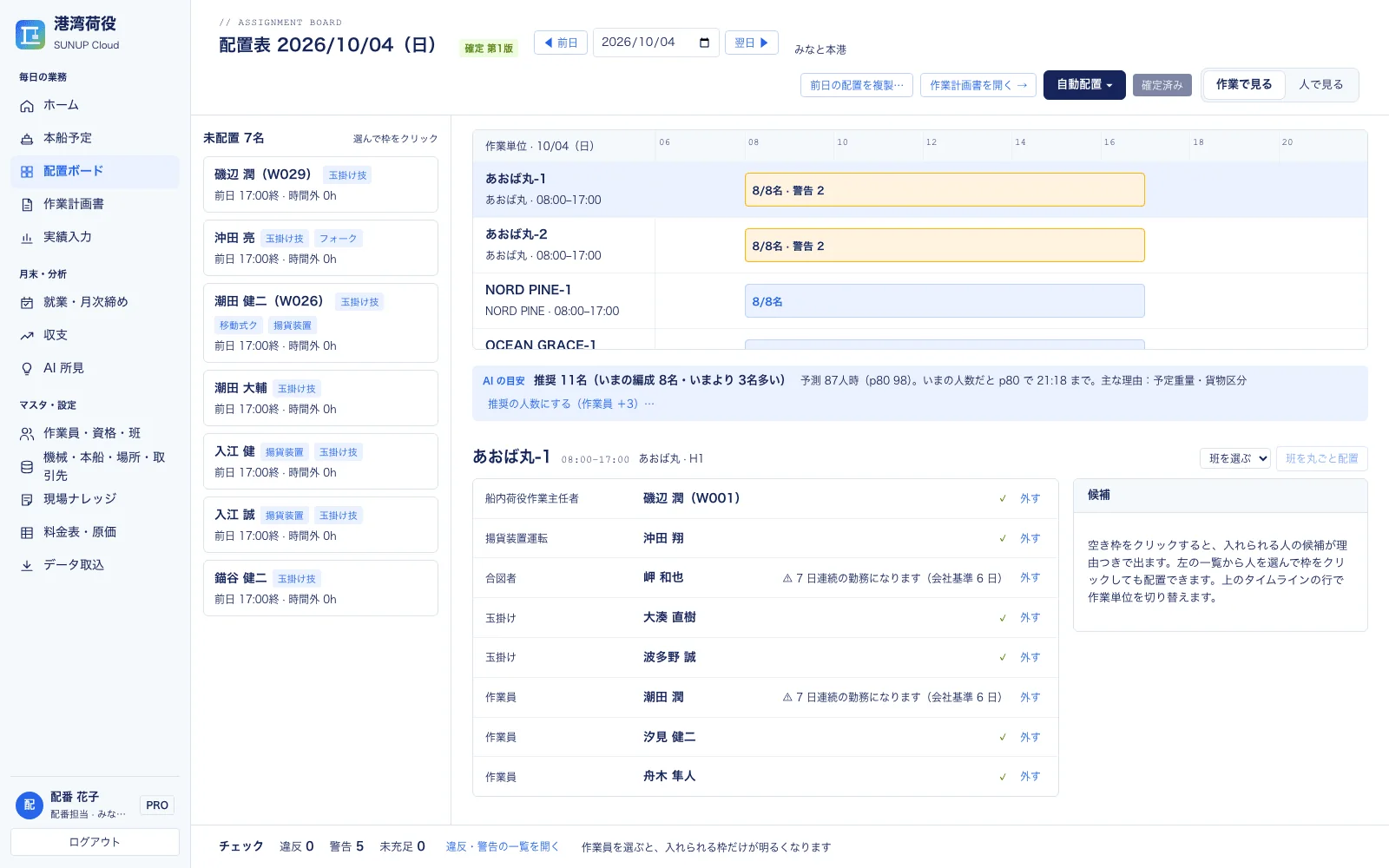
Task: Go to previous day with 前日 button
Action: (x=561, y=43)
